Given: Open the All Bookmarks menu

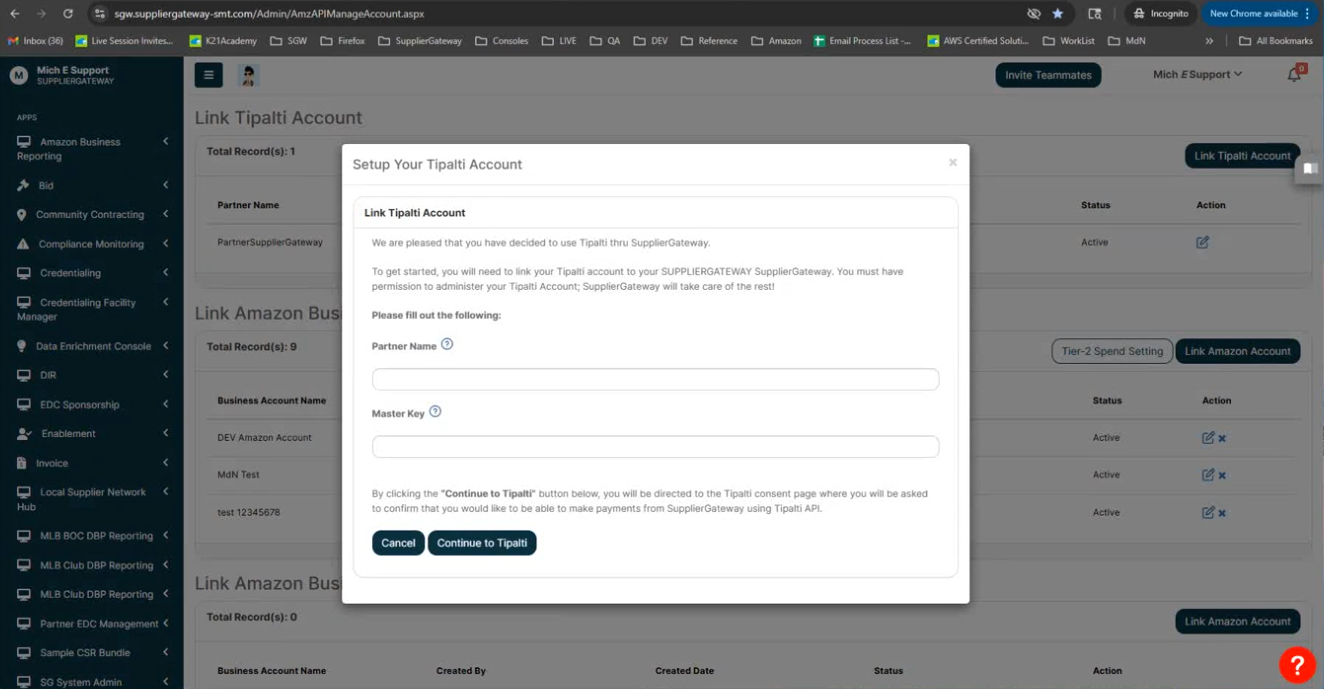Looking at the screenshot, I should tap(1274, 41).
